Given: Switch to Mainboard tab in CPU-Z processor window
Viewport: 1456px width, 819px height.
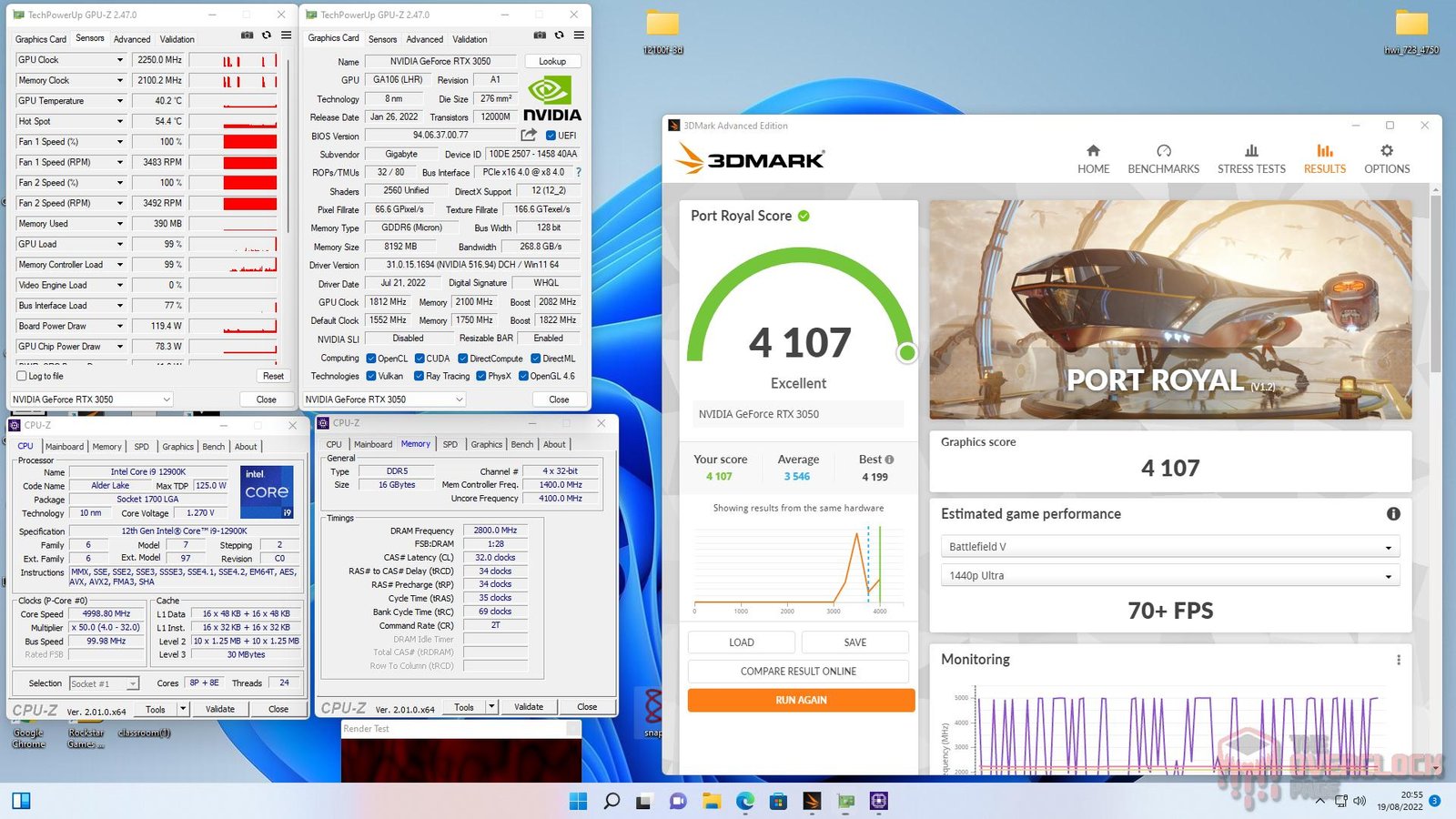Looking at the screenshot, I should tap(64, 447).
